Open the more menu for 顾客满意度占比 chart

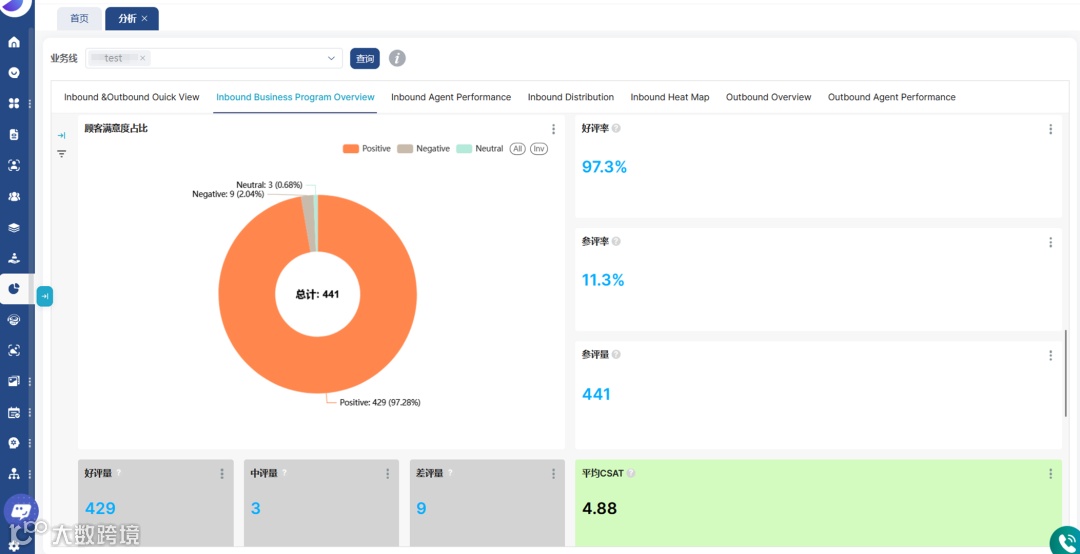tap(553, 129)
